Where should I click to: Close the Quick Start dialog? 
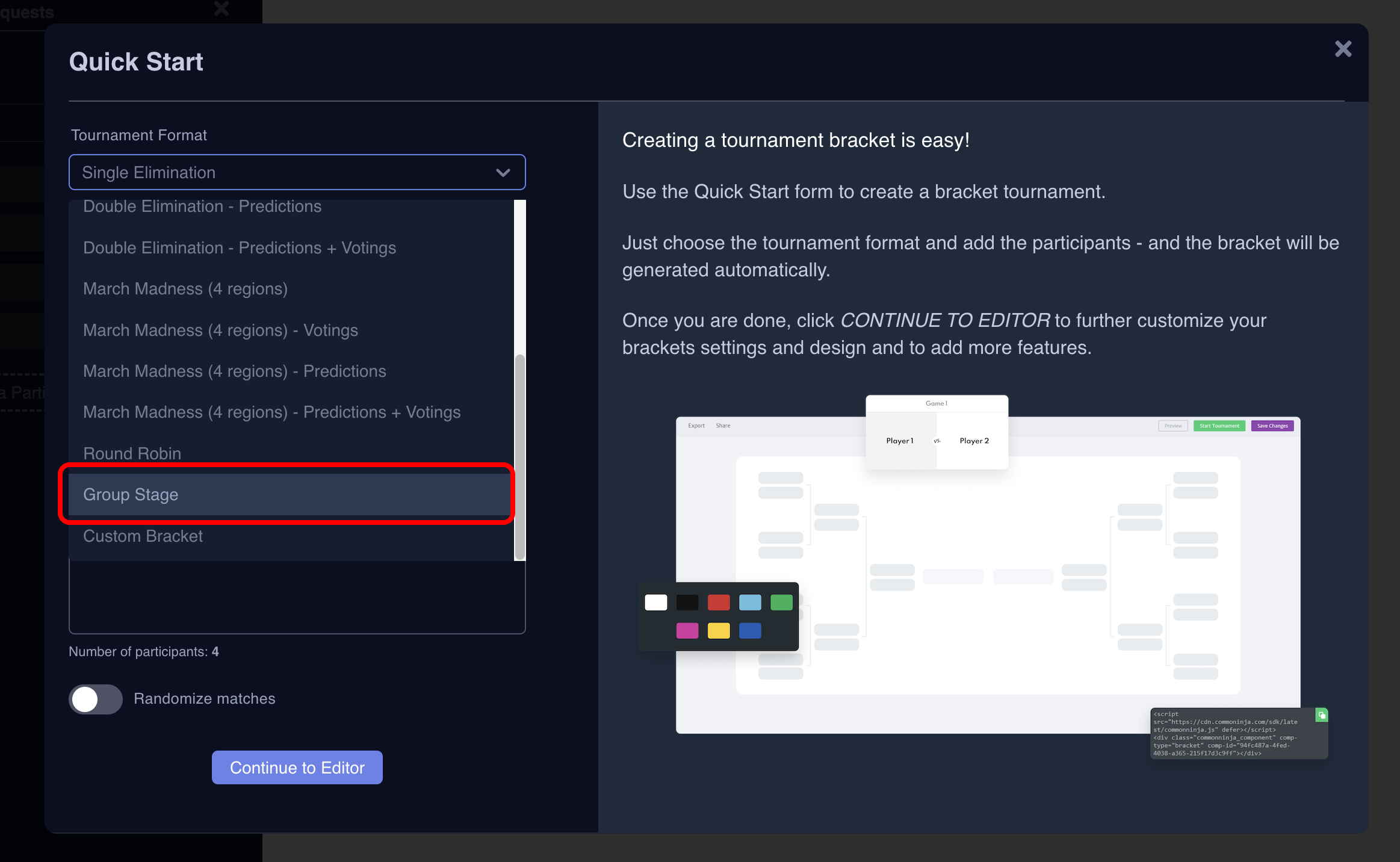coord(1343,49)
